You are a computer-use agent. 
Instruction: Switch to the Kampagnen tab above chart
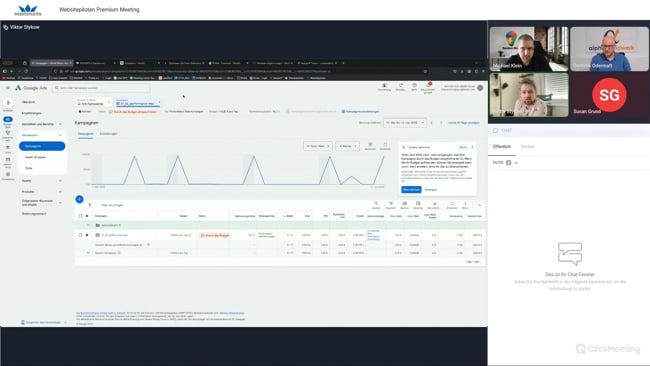point(86,134)
